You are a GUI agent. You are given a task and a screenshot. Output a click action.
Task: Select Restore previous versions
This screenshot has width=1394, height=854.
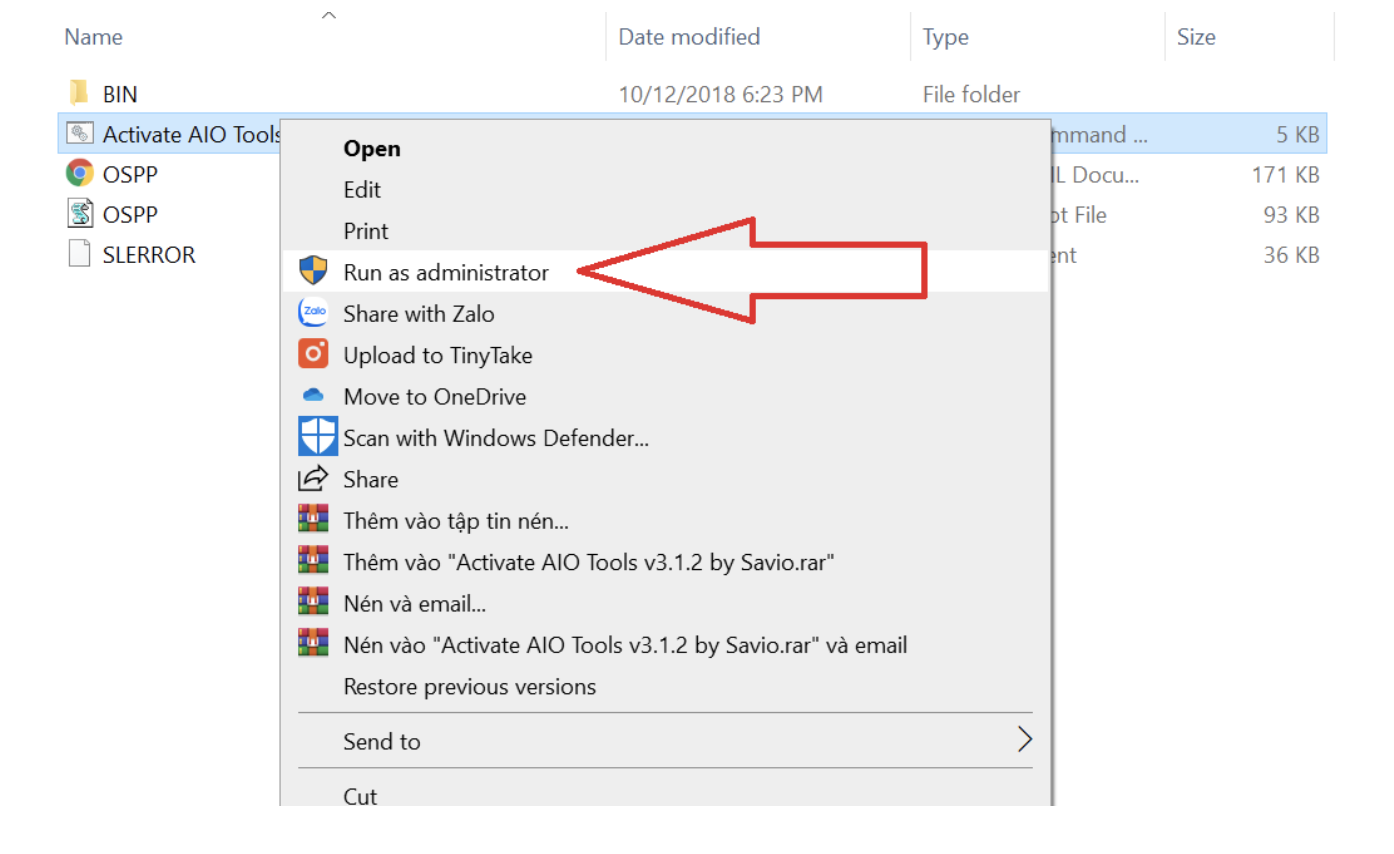[470, 687]
